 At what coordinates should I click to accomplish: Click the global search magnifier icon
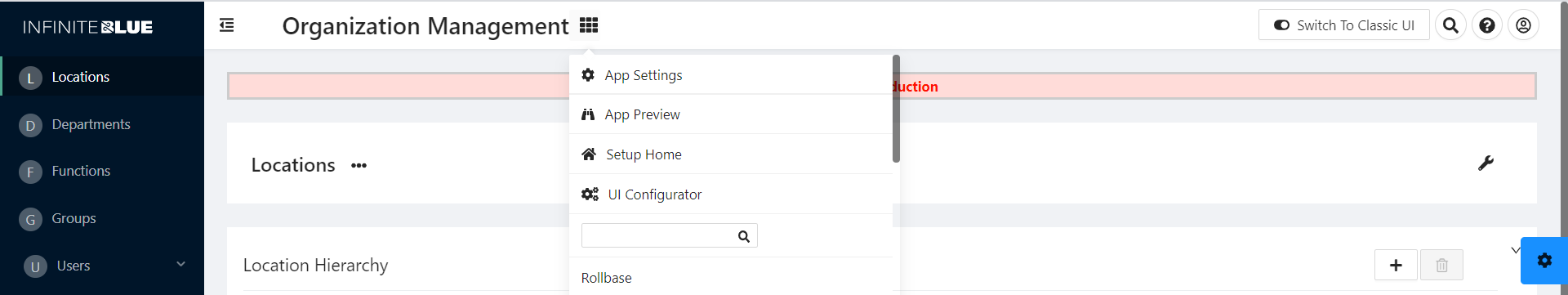pos(1450,25)
